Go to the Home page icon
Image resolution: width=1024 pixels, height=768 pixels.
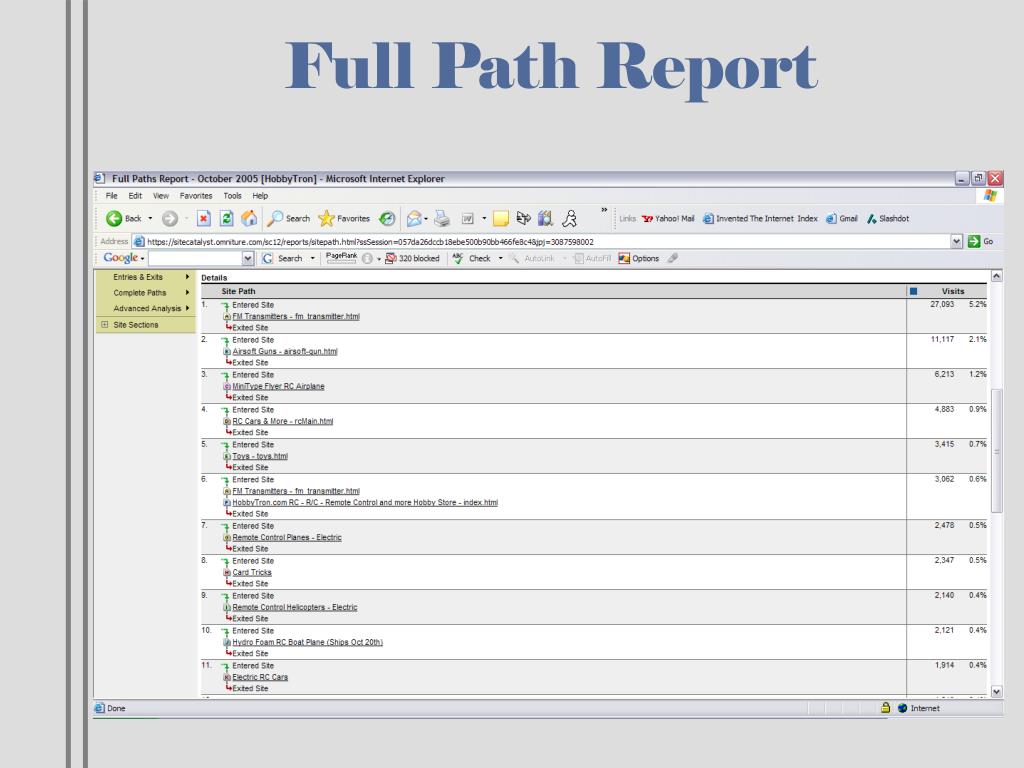(249, 218)
